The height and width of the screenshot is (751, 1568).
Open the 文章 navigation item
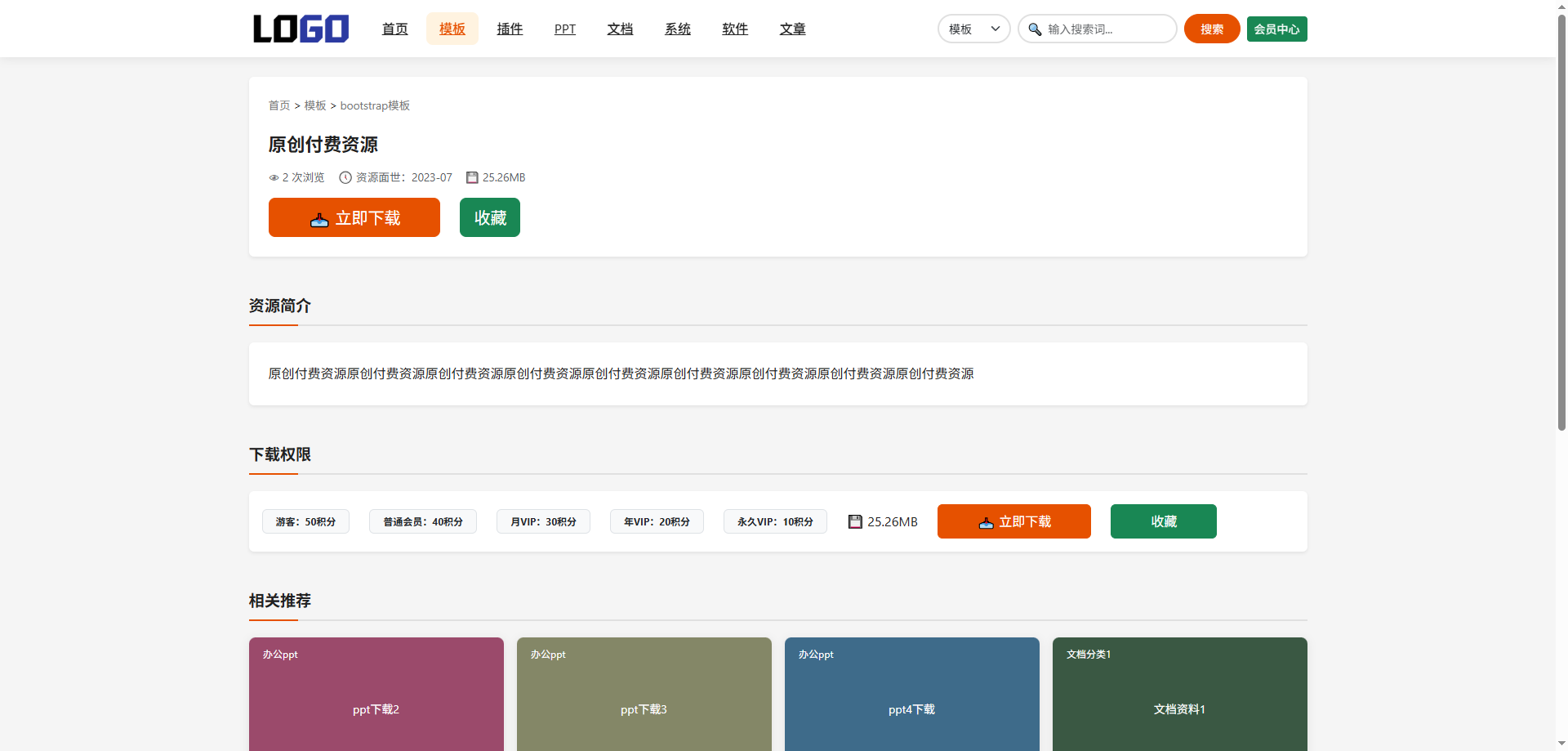(792, 29)
